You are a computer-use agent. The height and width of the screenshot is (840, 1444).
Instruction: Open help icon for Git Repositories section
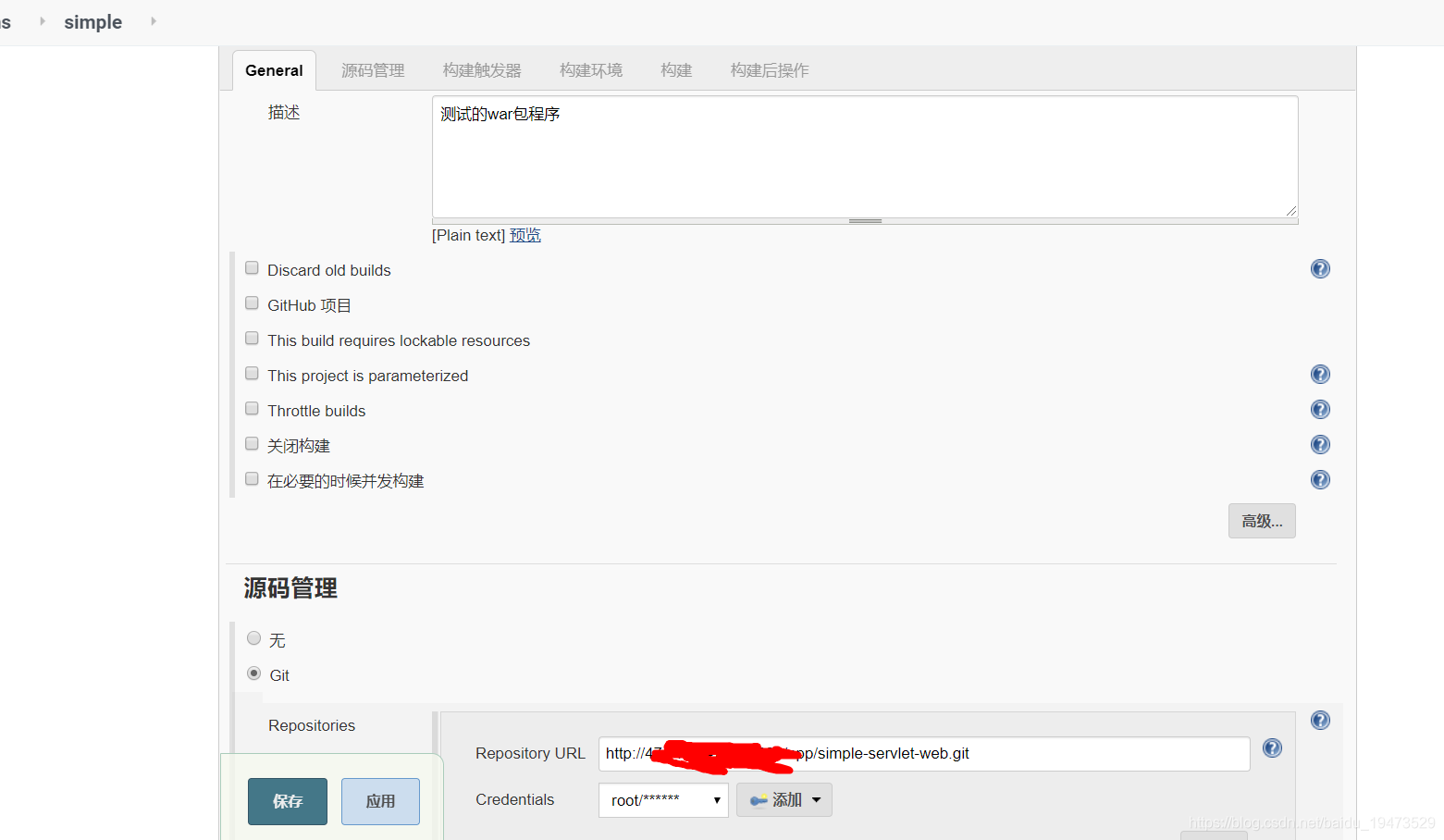click(1320, 721)
